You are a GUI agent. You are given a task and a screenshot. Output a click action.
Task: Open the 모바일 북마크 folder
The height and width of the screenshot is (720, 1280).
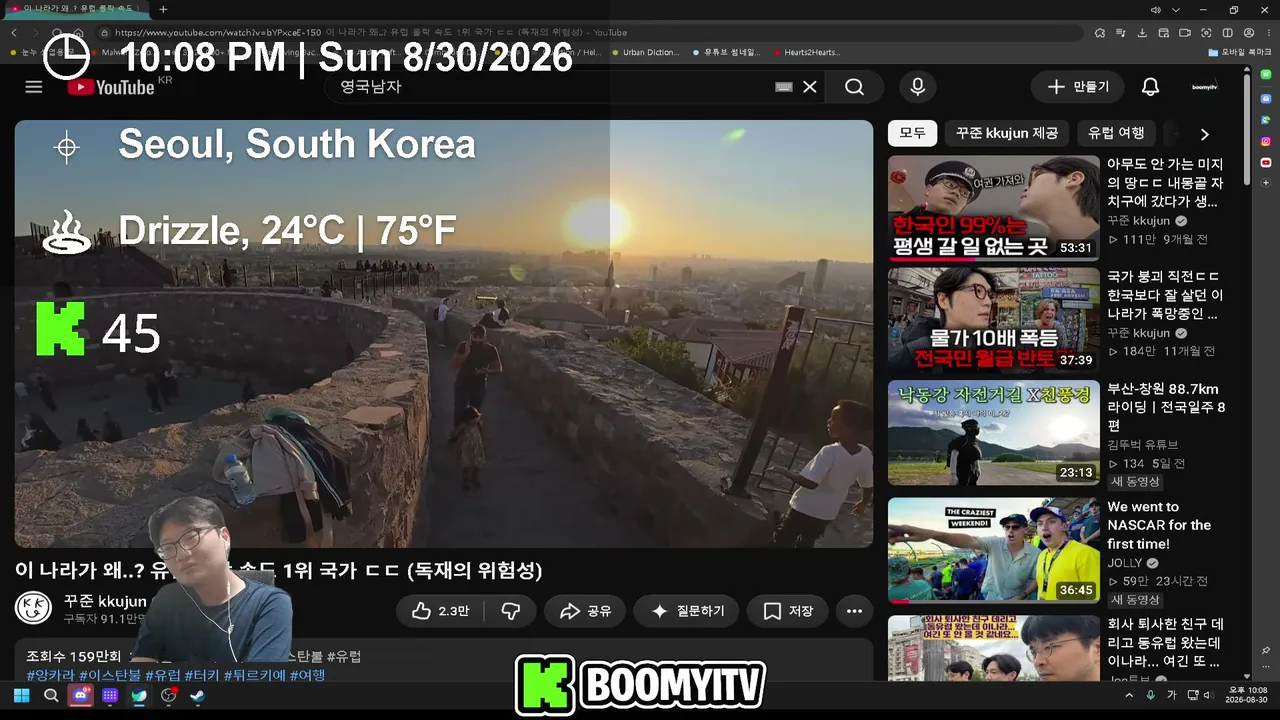pos(1239,52)
